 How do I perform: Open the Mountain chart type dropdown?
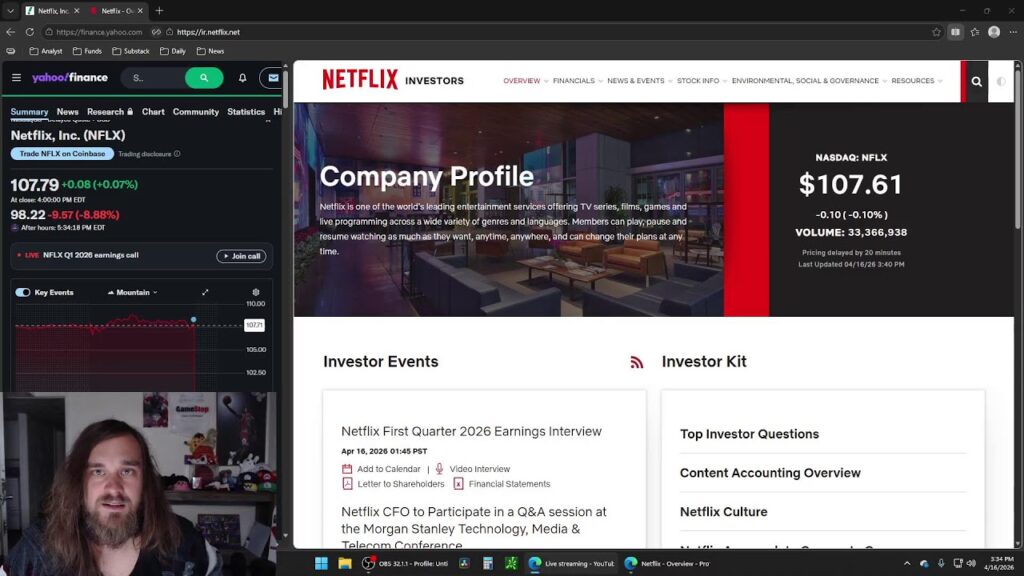133,293
